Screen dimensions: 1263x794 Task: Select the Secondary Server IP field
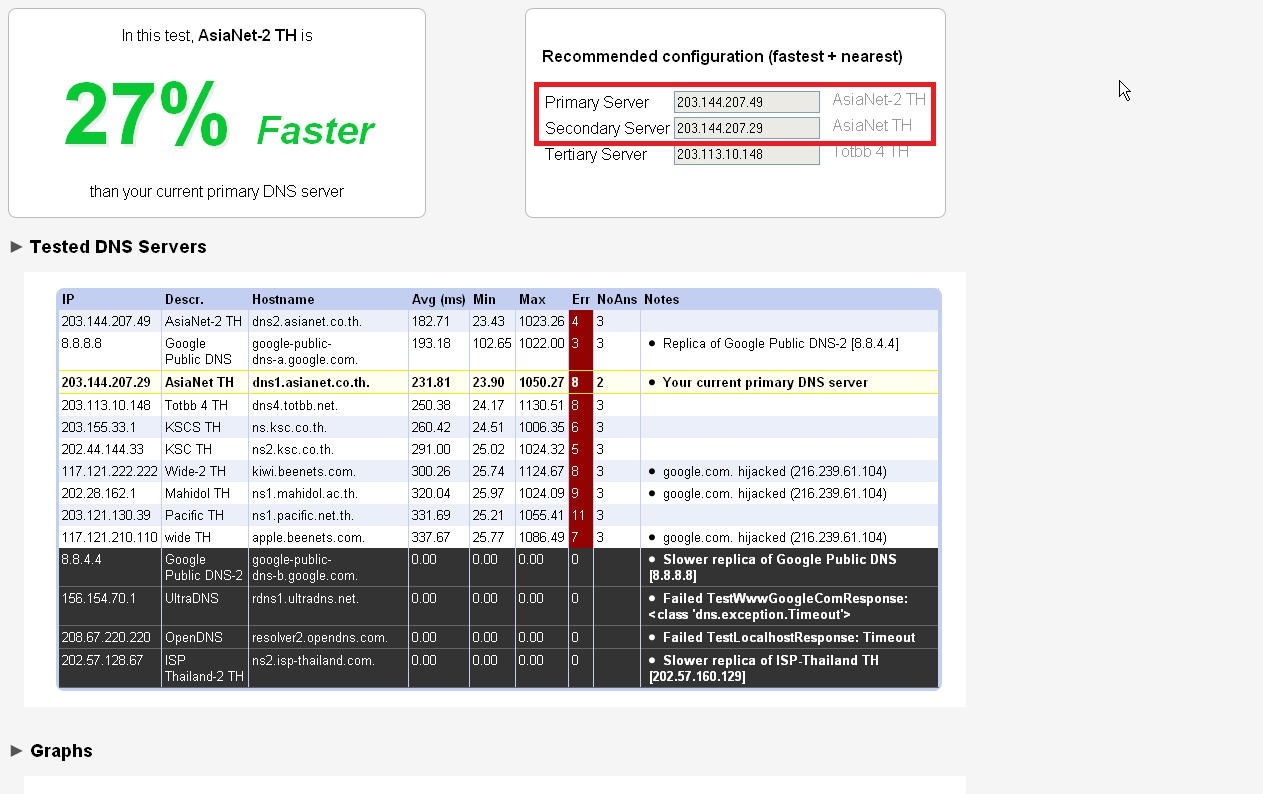coord(746,128)
